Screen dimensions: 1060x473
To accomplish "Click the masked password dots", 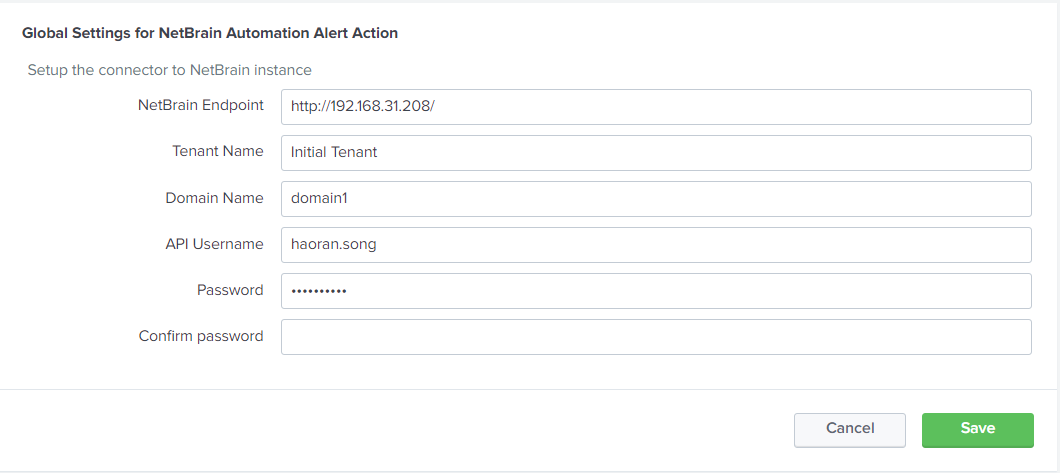I will tap(318, 291).
